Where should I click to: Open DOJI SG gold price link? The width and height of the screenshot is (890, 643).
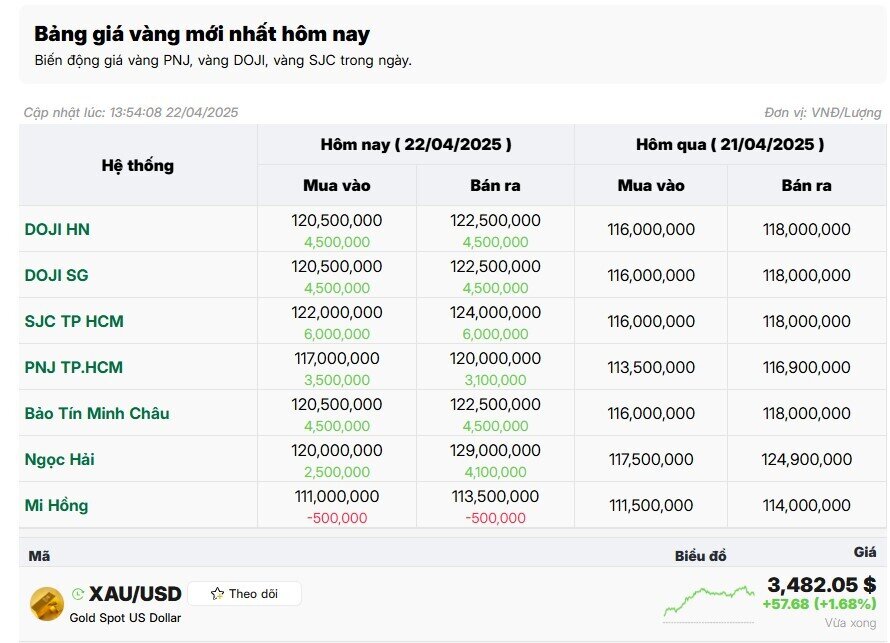coord(57,275)
